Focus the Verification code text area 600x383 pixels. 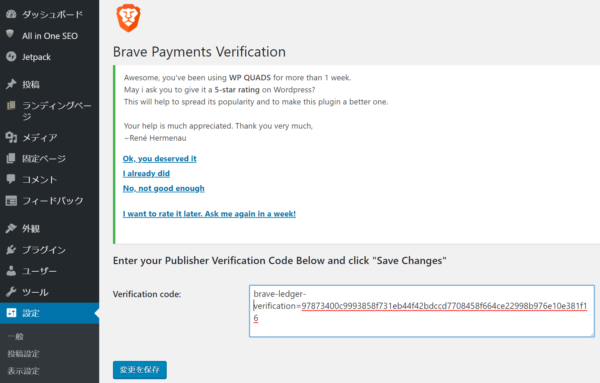tap(422, 311)
